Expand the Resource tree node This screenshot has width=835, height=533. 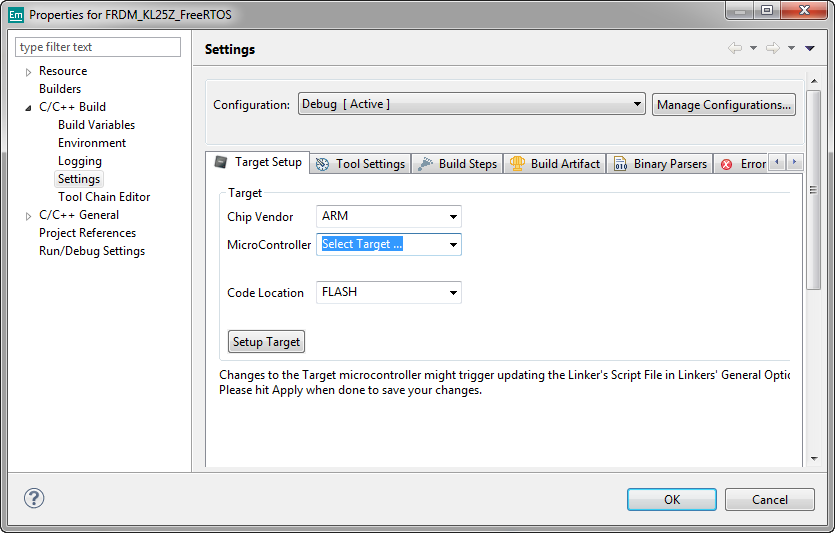pos(28,71)
